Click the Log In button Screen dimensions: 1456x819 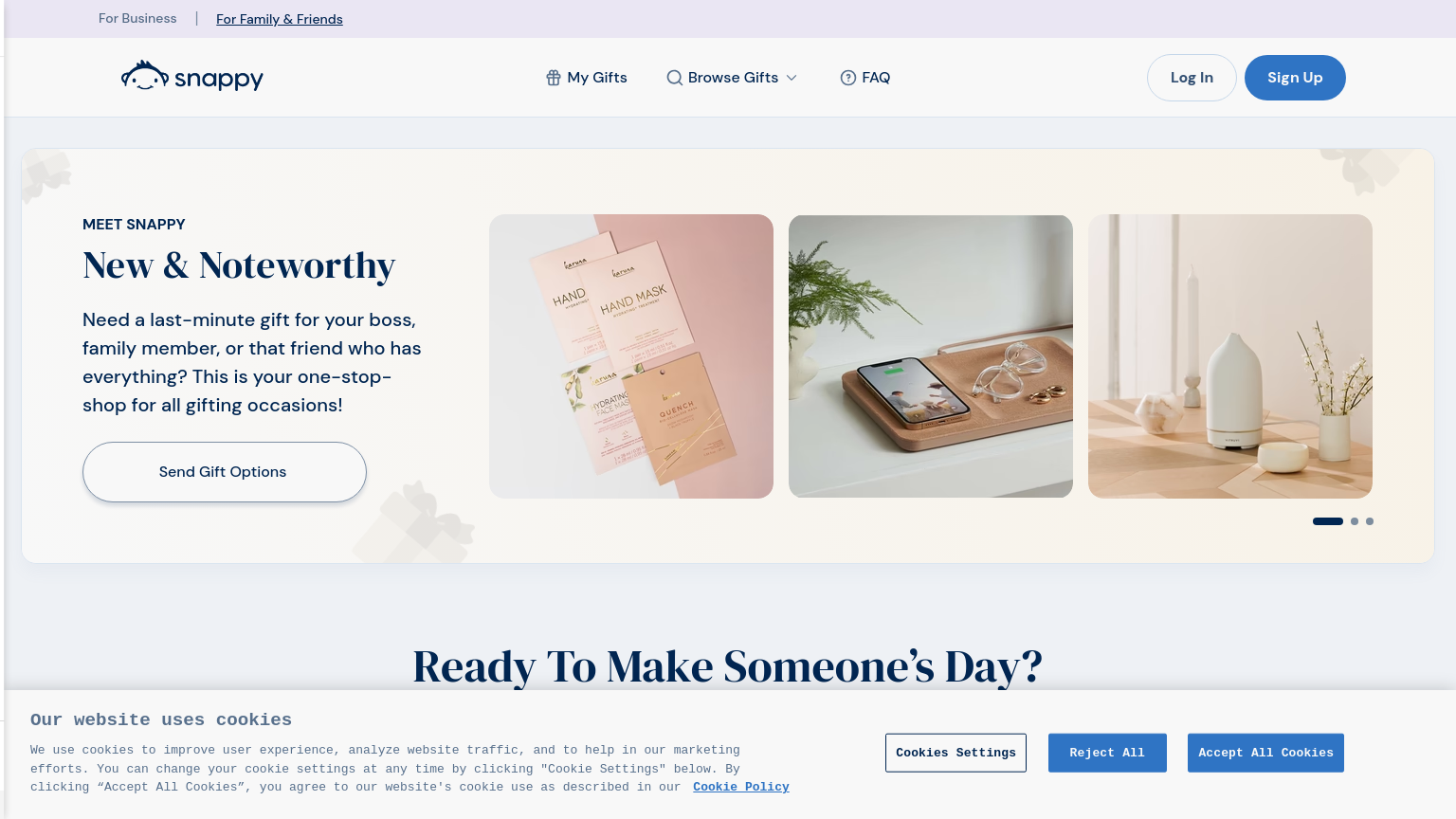click(x=1192, y=78)
